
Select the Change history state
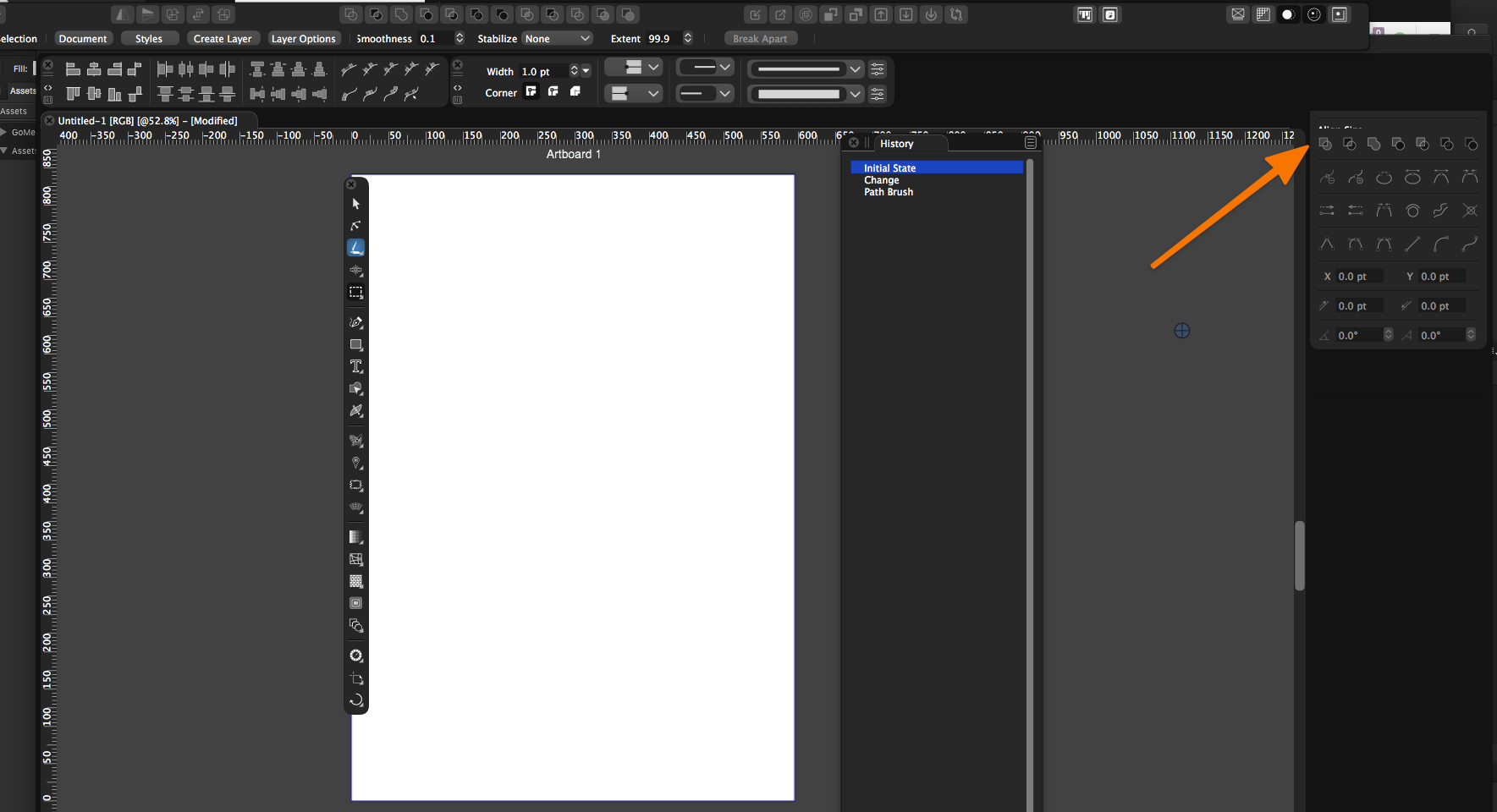[x=882, y=180]
